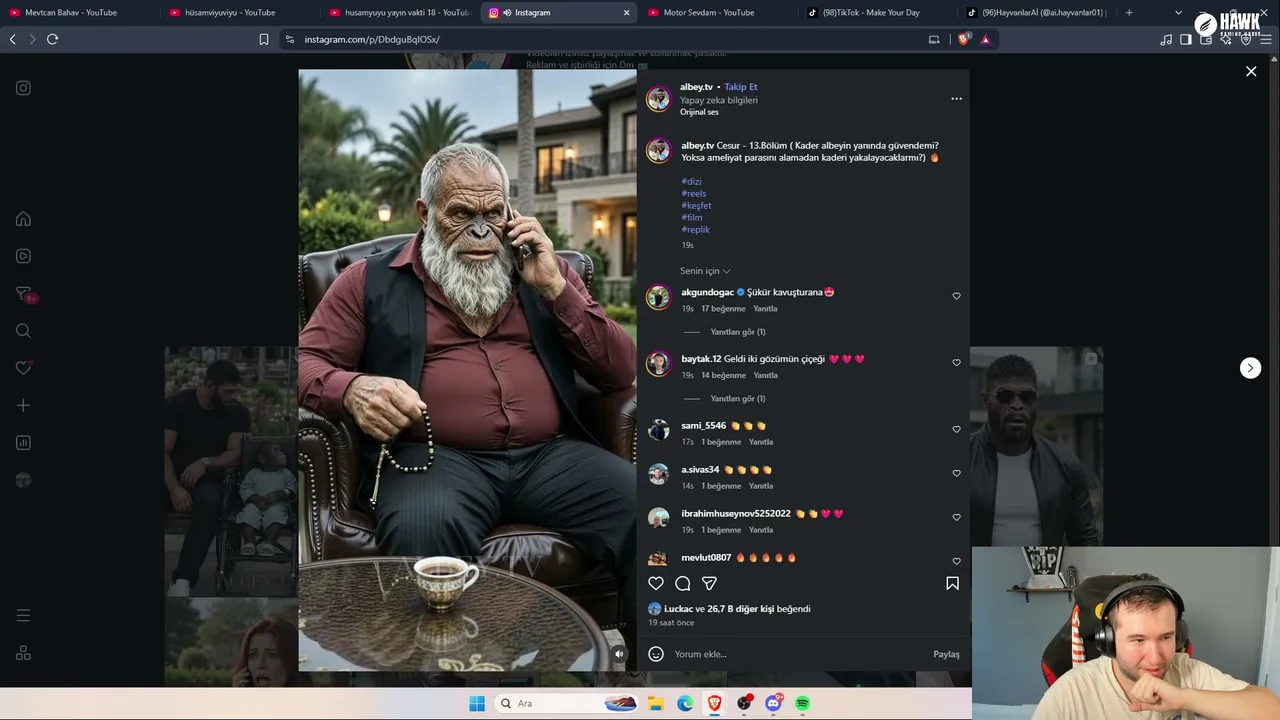
Task: Click the taskbar search box 'Ara'
Action: (568, 703)
